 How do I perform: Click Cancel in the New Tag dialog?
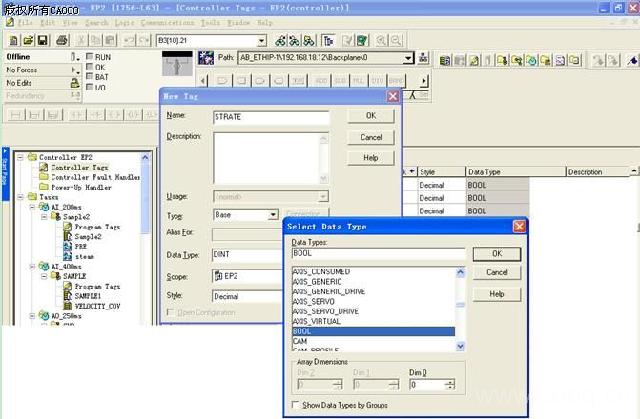371,137
